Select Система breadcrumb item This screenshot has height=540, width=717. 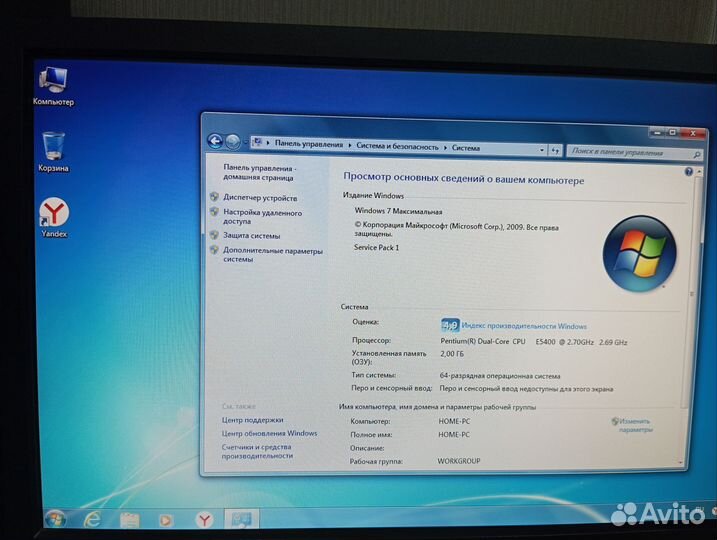coord(466,148)
